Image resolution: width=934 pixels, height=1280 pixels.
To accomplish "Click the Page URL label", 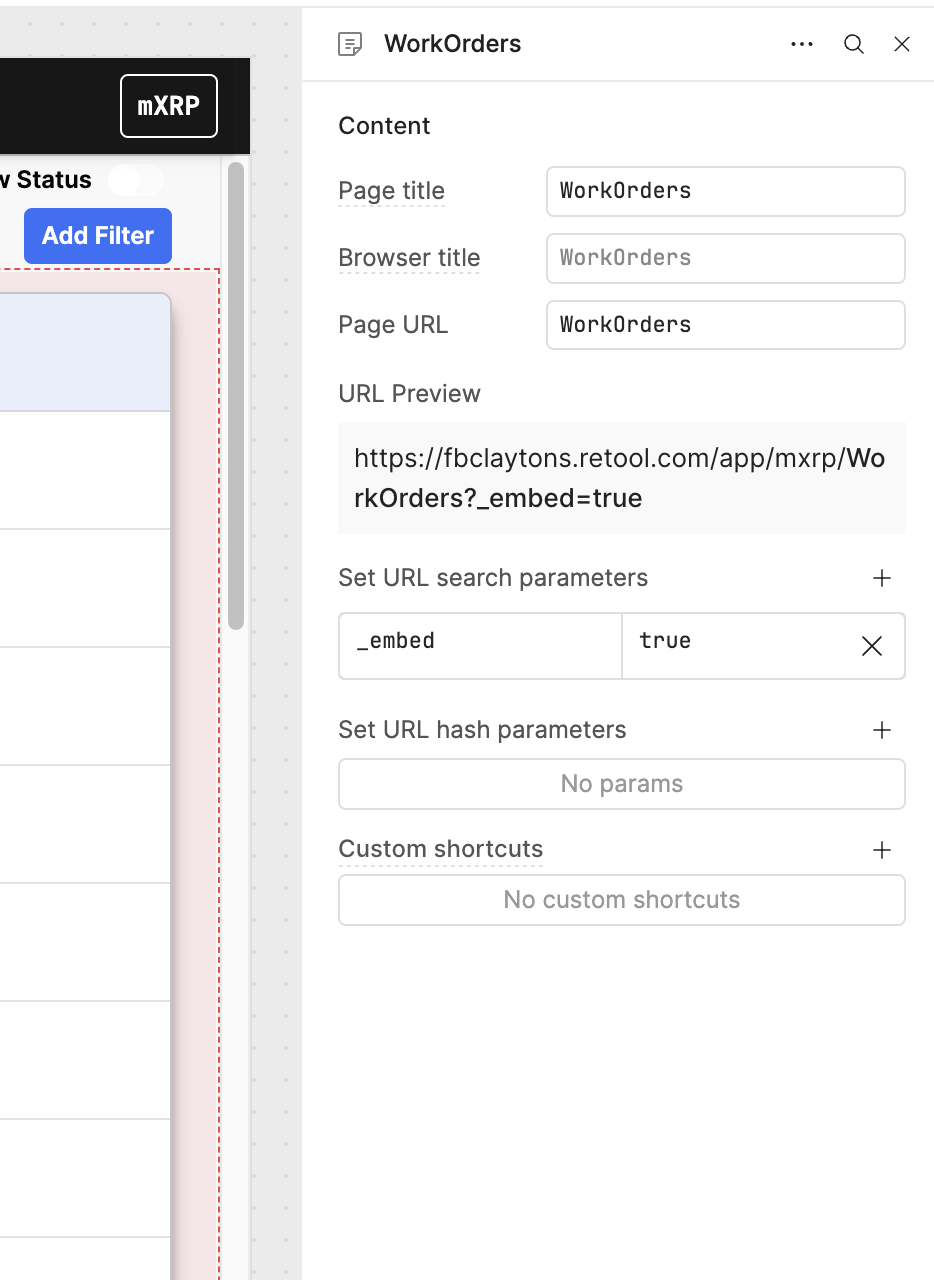I will [392, 325].
